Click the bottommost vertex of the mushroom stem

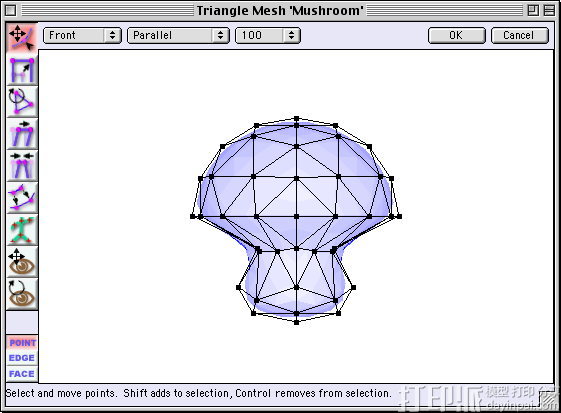[x=296, y=322]
